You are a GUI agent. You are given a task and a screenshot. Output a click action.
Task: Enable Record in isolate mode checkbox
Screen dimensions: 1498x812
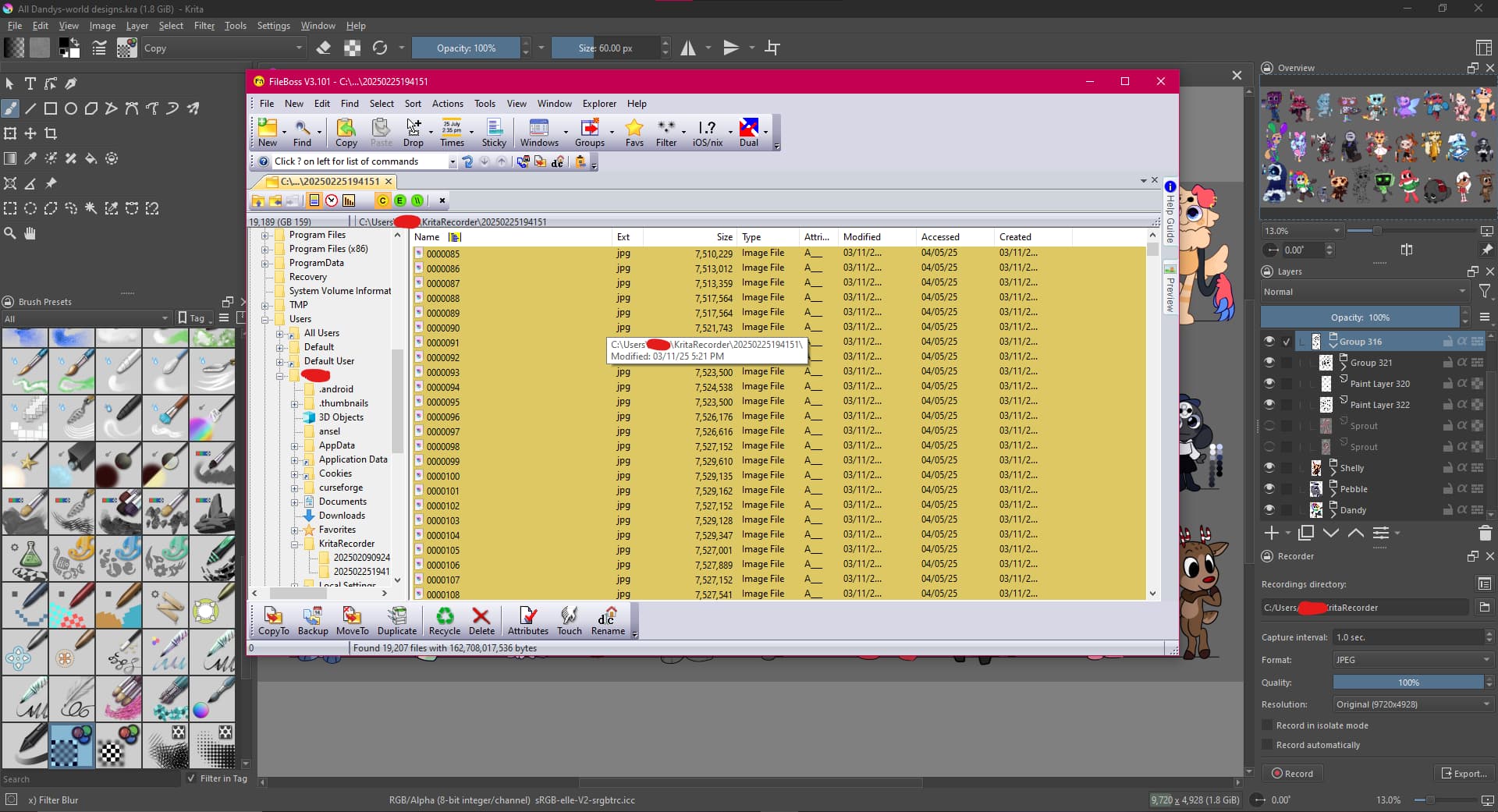point(1268,725)
